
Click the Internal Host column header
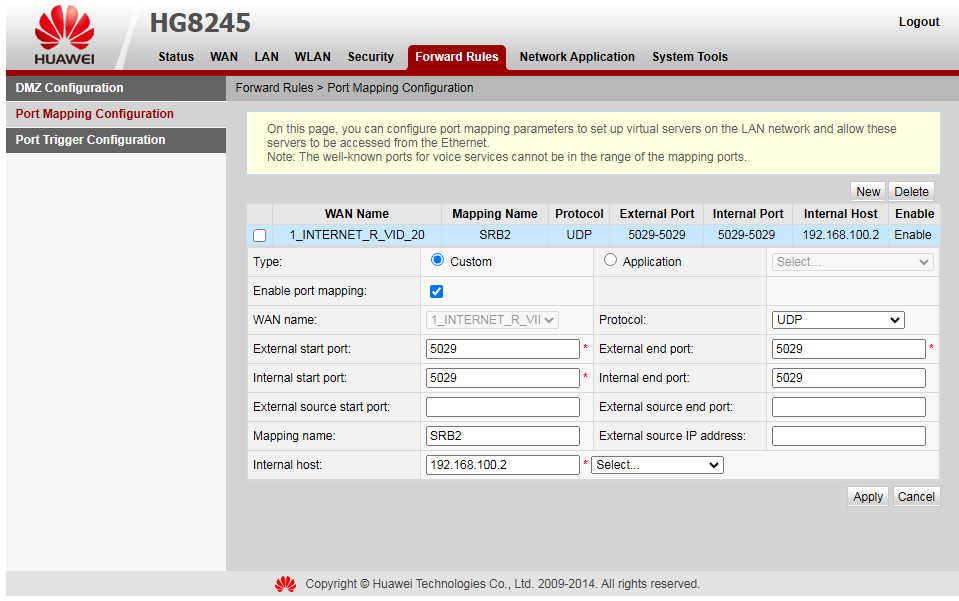point(841,214)
